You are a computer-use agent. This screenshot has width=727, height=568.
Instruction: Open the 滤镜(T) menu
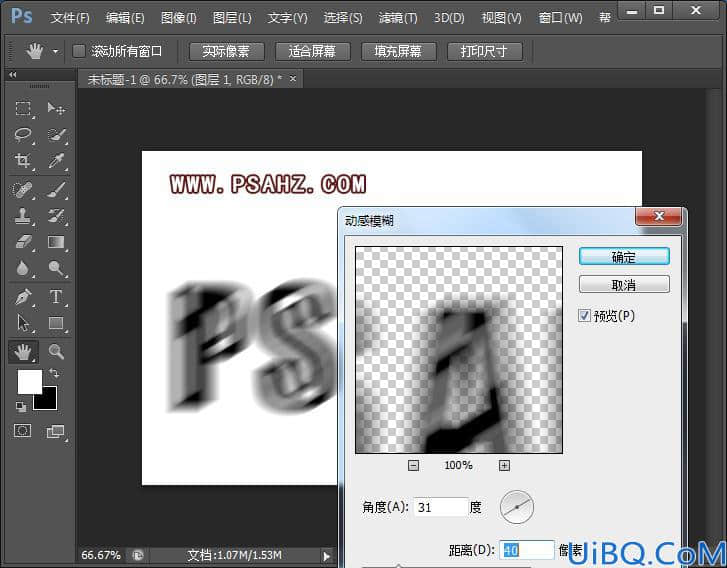pyautogui.click(x=398, y=18)
